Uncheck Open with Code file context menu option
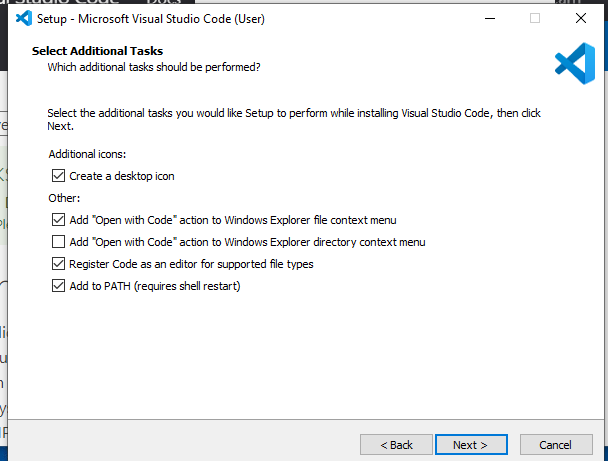This screenshot has width=608, height=461. click(58, 220)
